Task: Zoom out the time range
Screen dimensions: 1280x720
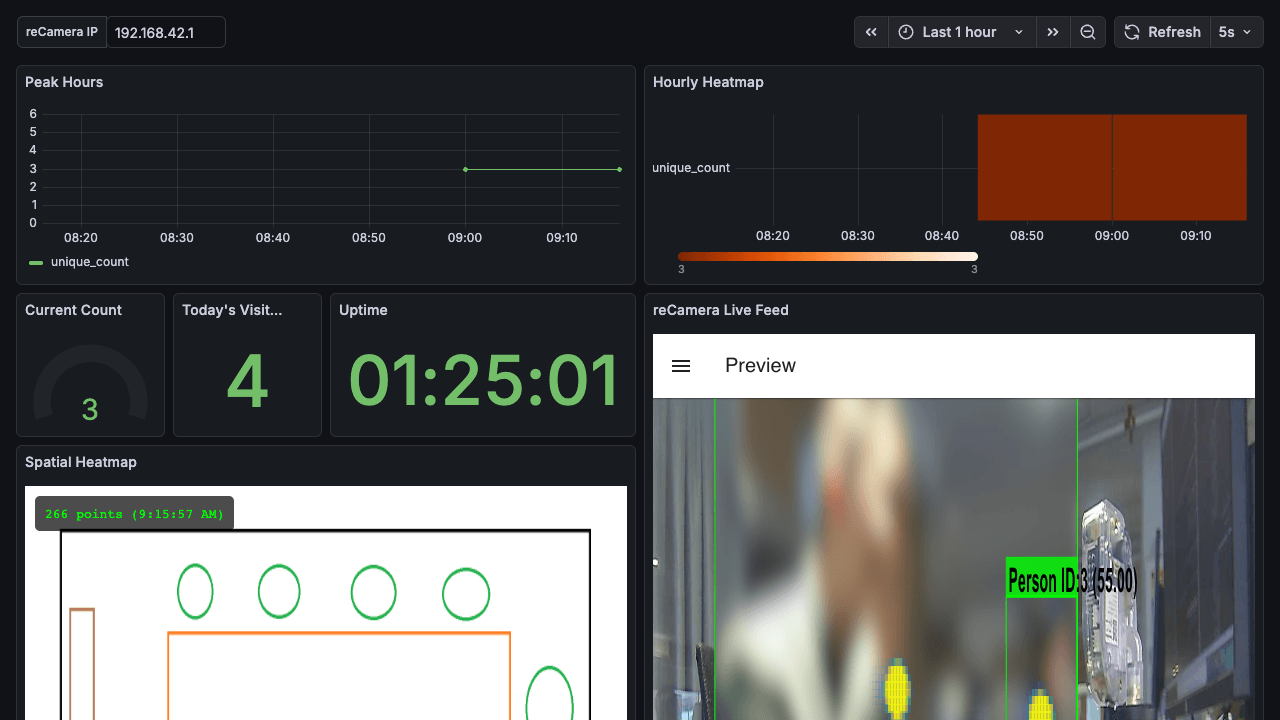Action: (1088, 32)
